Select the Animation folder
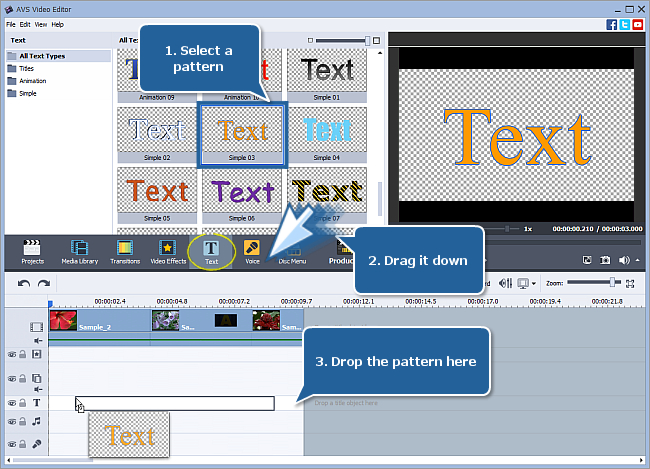This screenshot has height=469, width=650. click(x=32, y=81)
